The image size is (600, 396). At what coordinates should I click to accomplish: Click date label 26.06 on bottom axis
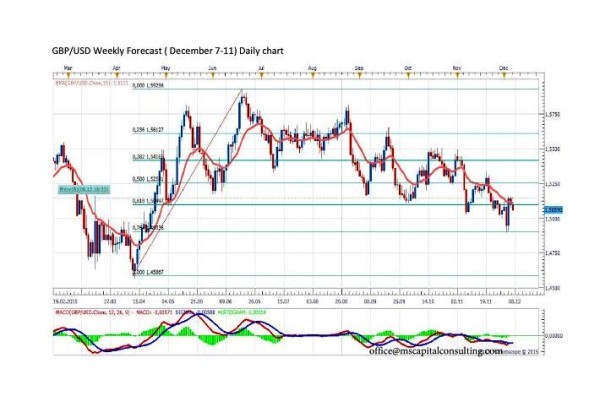coord(254,302)
